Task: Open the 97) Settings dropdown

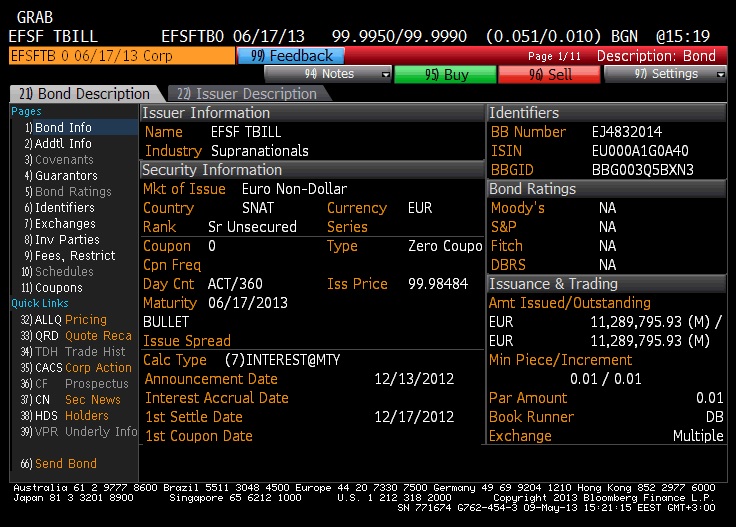Action: (666, 74)
